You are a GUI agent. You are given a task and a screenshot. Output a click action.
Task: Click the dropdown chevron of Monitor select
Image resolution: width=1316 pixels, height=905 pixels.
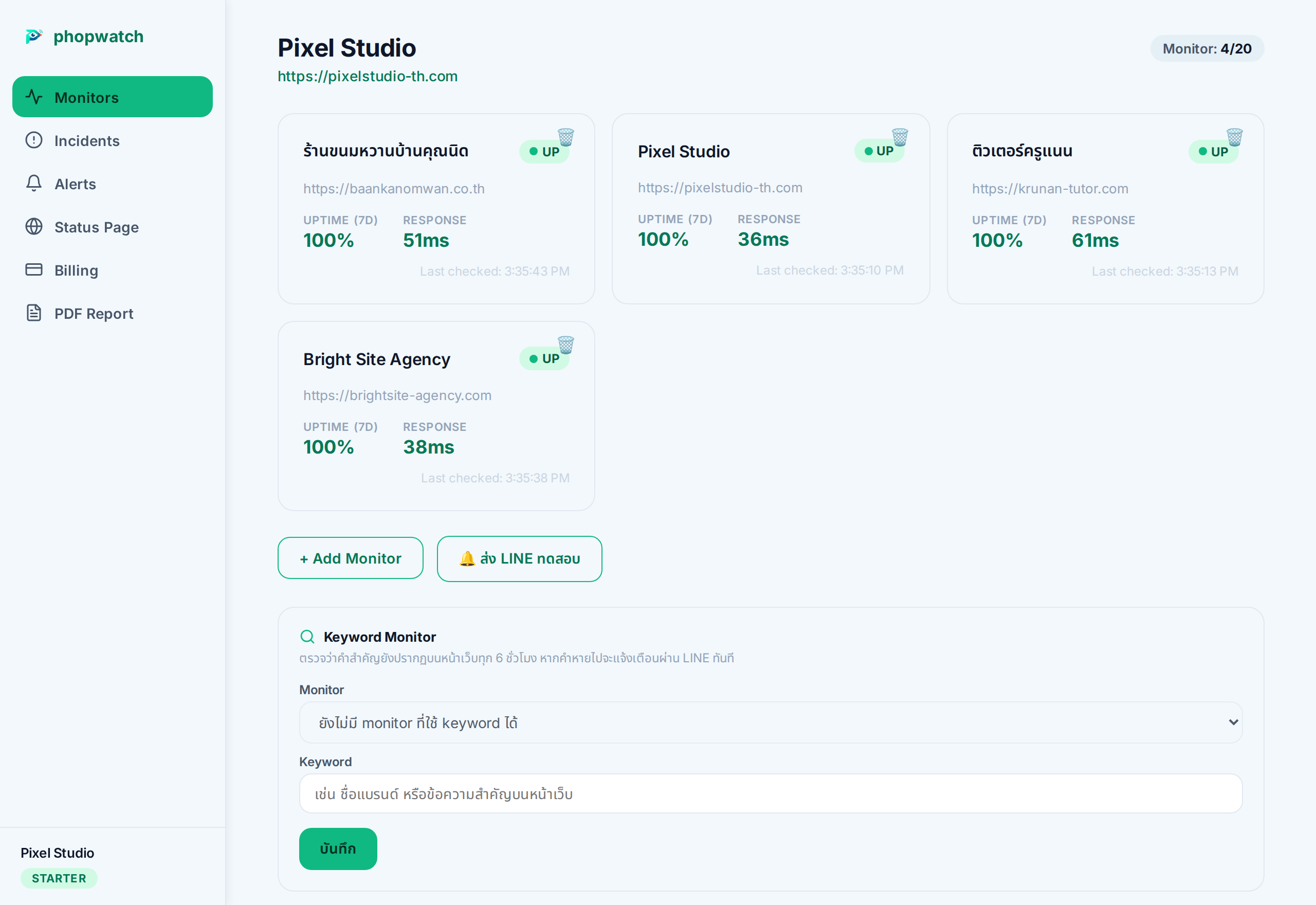tap(1233, 722)
